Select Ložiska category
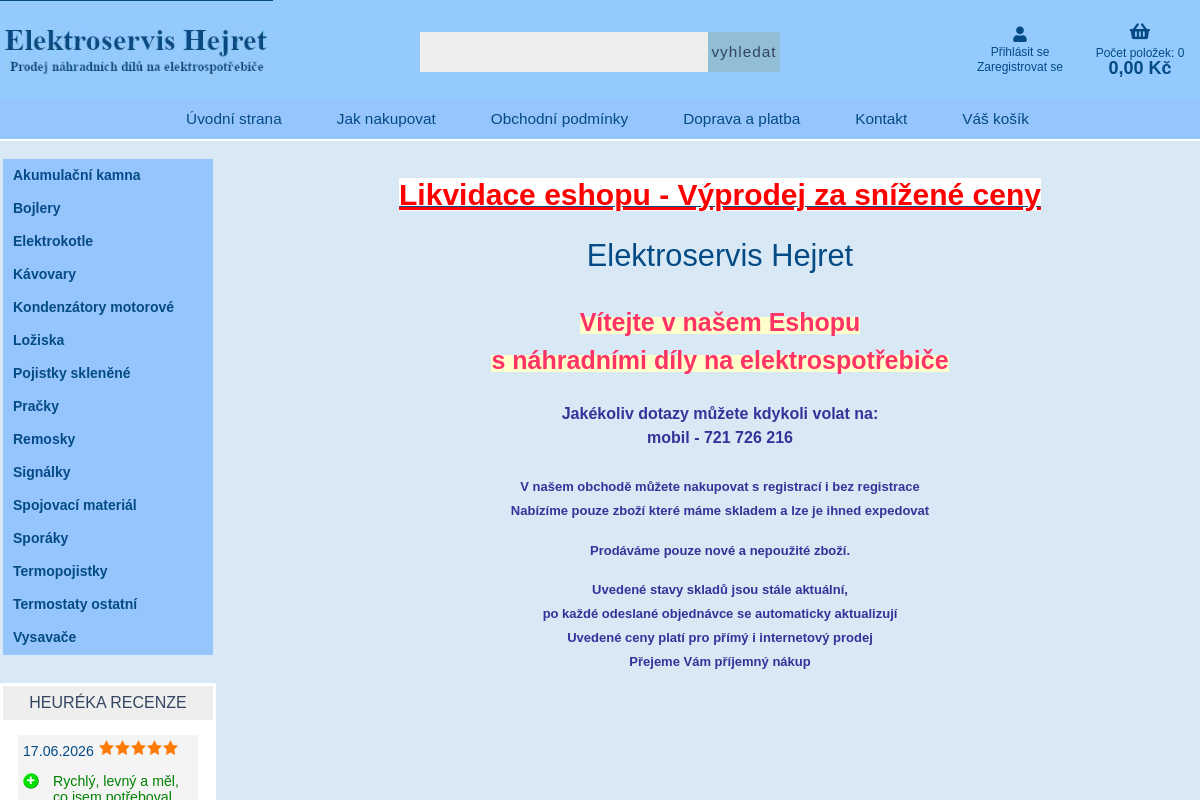This screenshot has height=800, width=1200. [x=108, y=340]
